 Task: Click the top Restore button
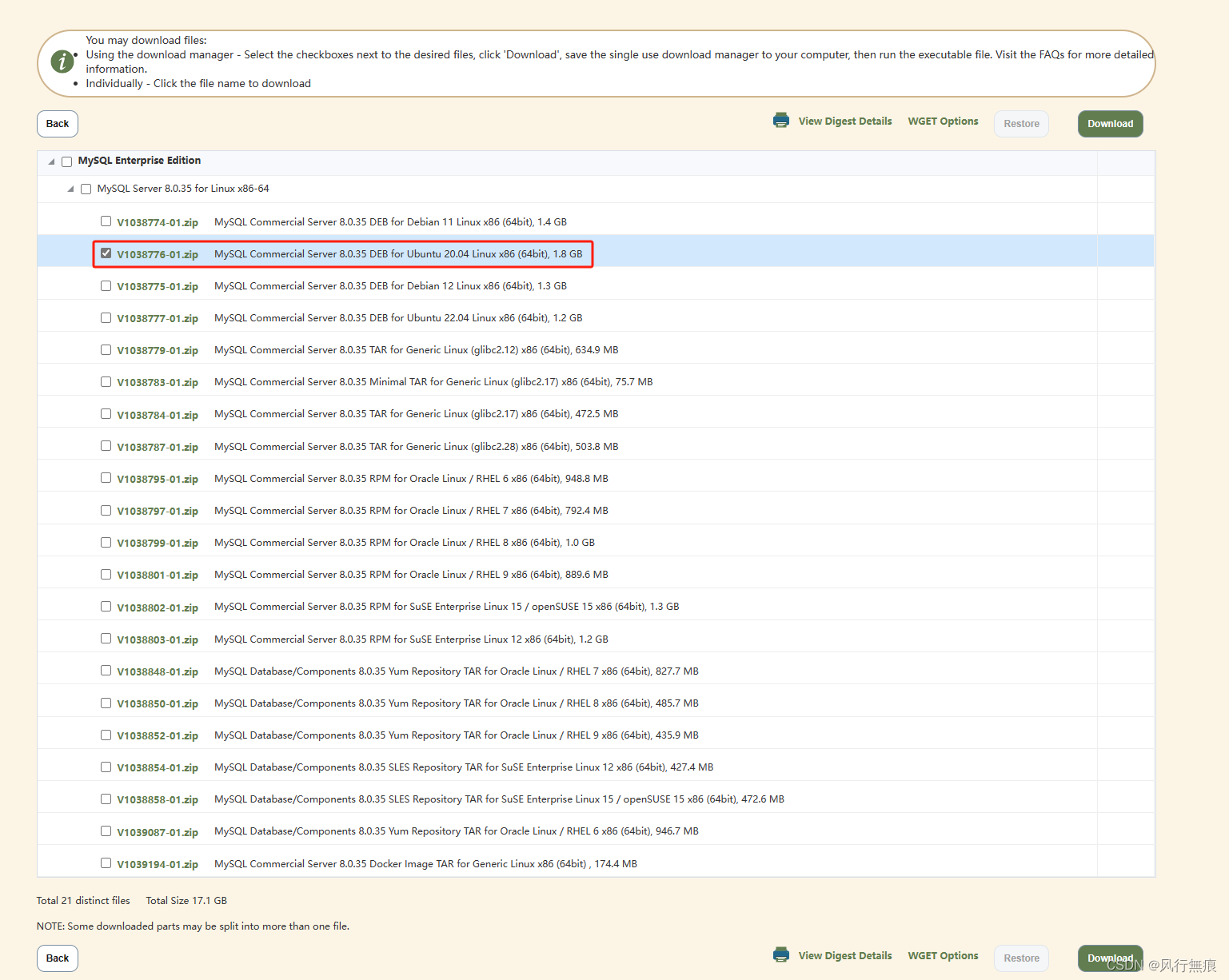[x=1022, y=124]
